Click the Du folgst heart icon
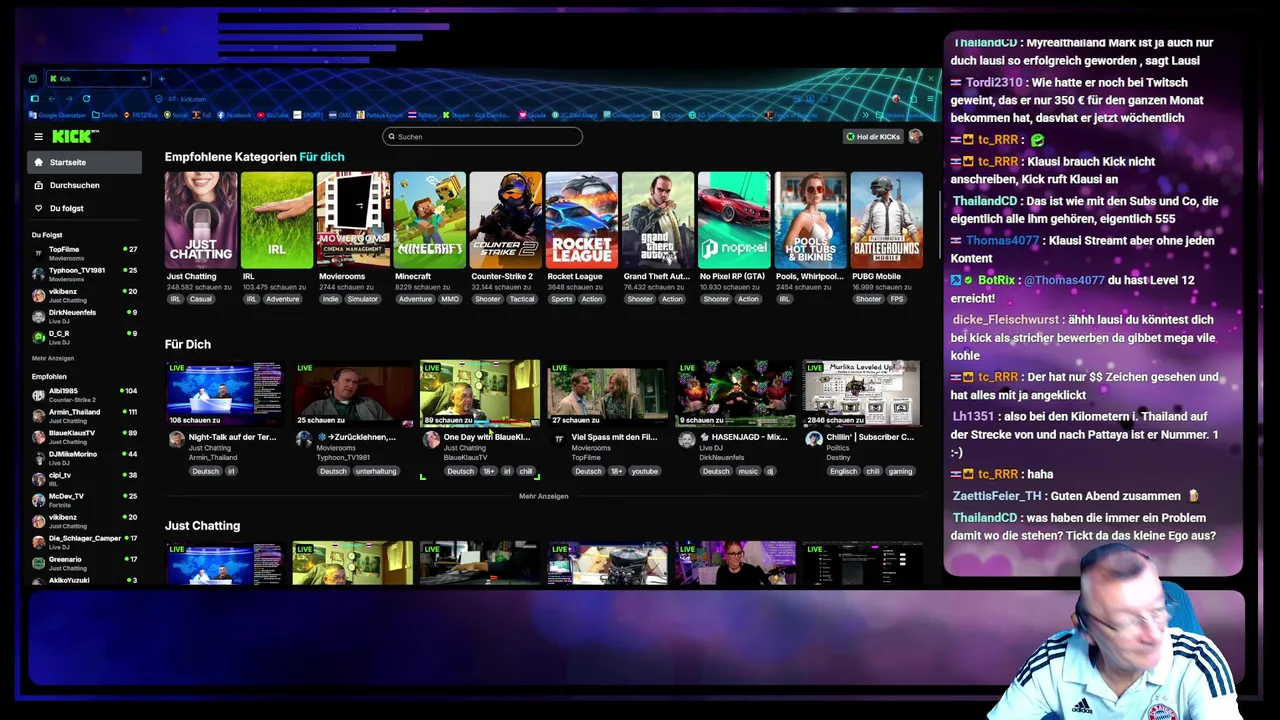Viewport: 1280px width, 720px height. pos(39,208)
